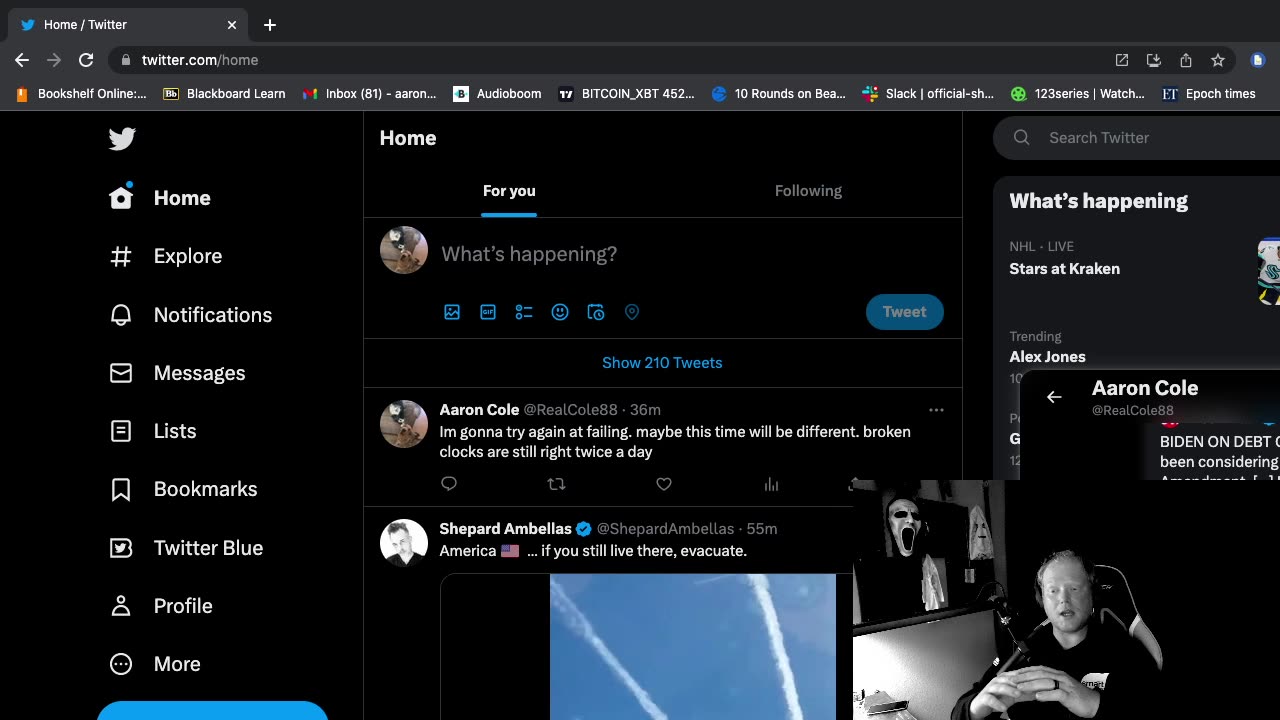Schedule the tweet with the calendar icon
This screenshot has height=720, width=1280.
tap(596, 312)
